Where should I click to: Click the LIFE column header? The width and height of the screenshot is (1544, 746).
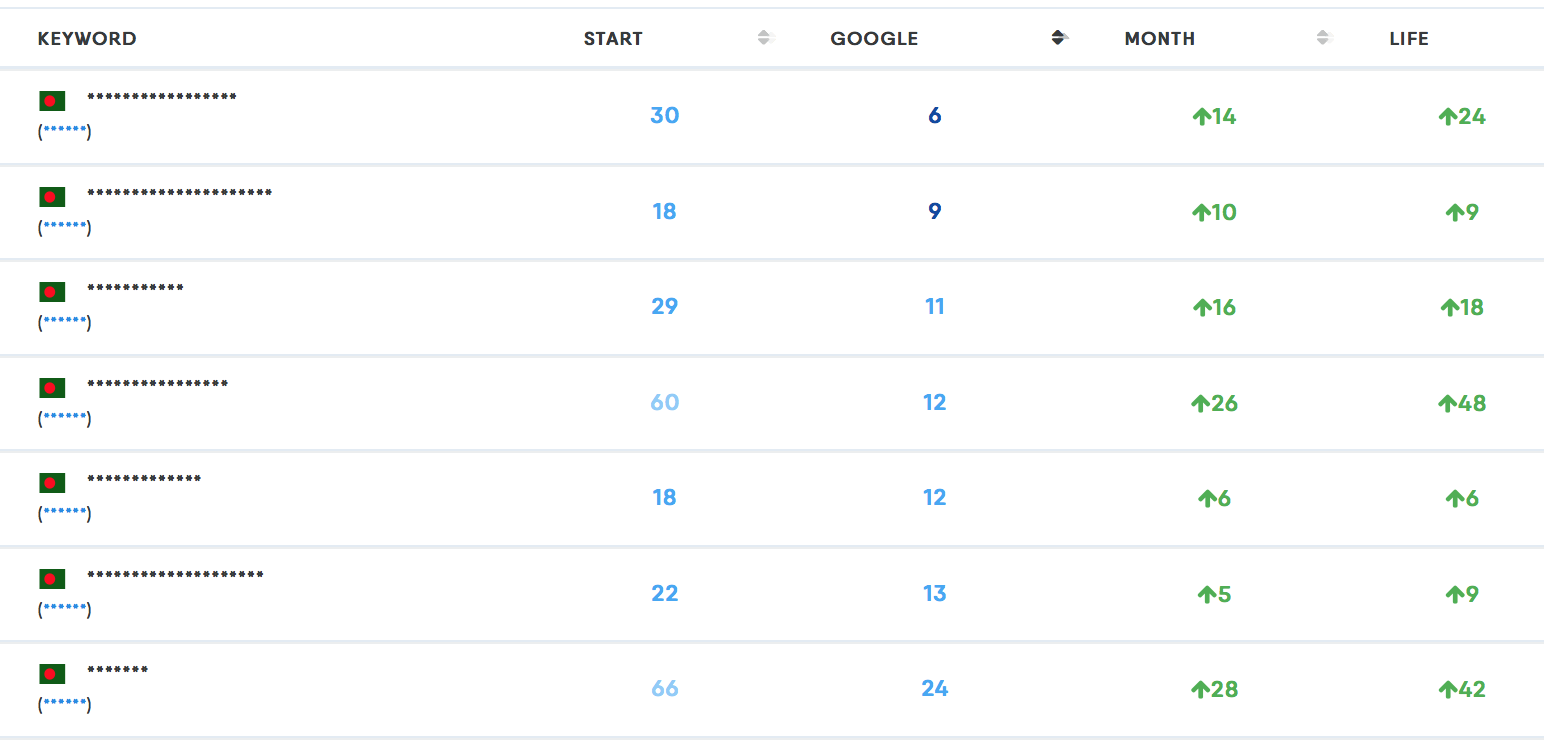pyautogui.click(x=1408, y=39)
